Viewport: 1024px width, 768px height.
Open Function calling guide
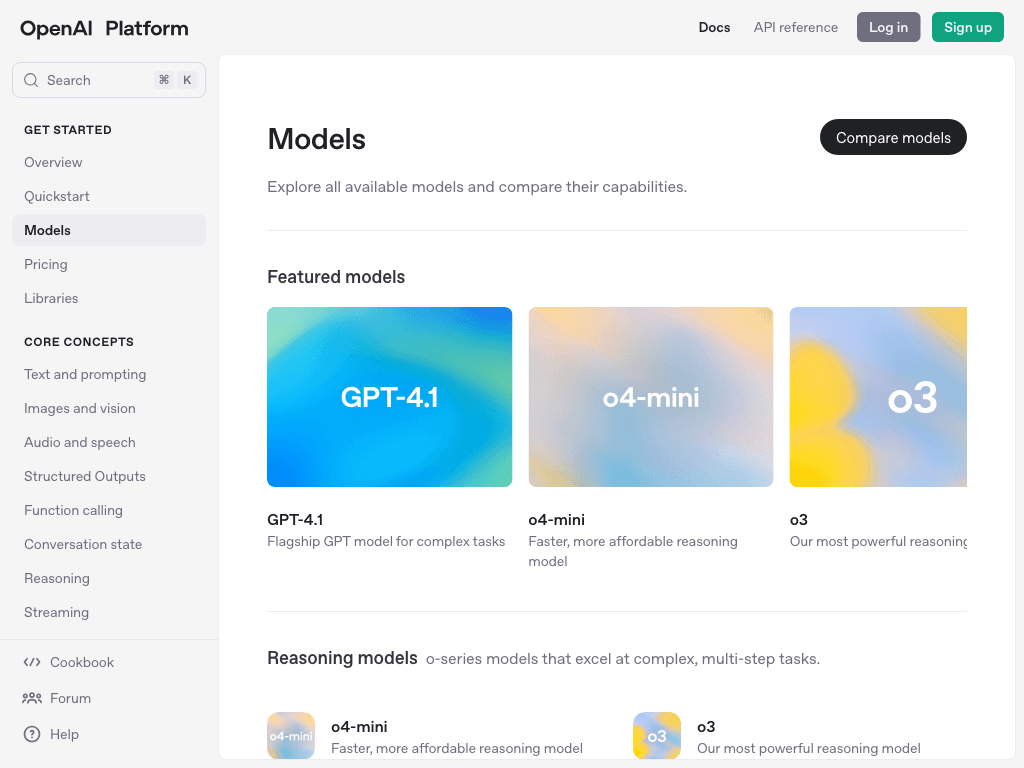tap(109, 510)
